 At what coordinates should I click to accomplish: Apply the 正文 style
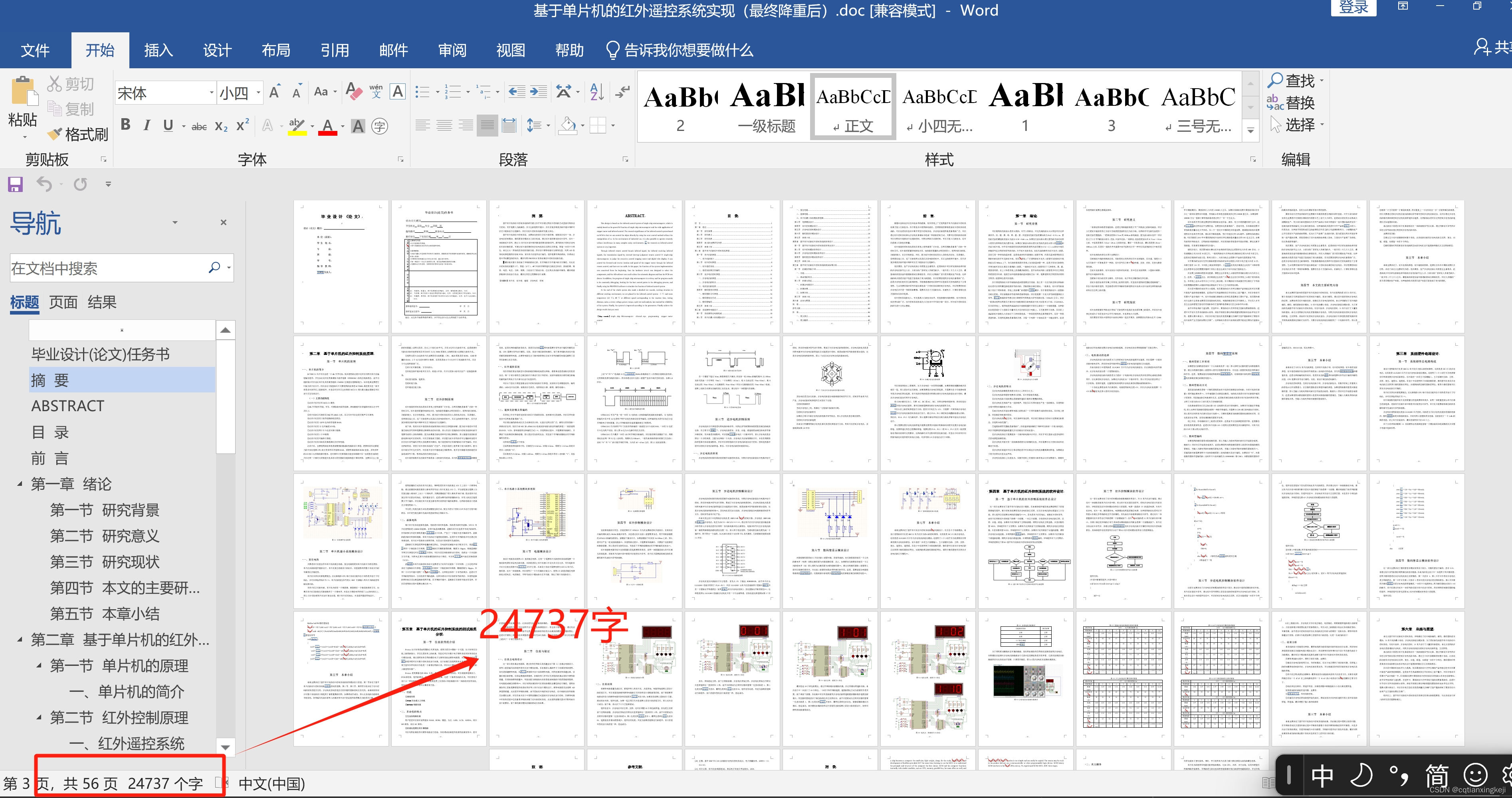coord(853,106)
